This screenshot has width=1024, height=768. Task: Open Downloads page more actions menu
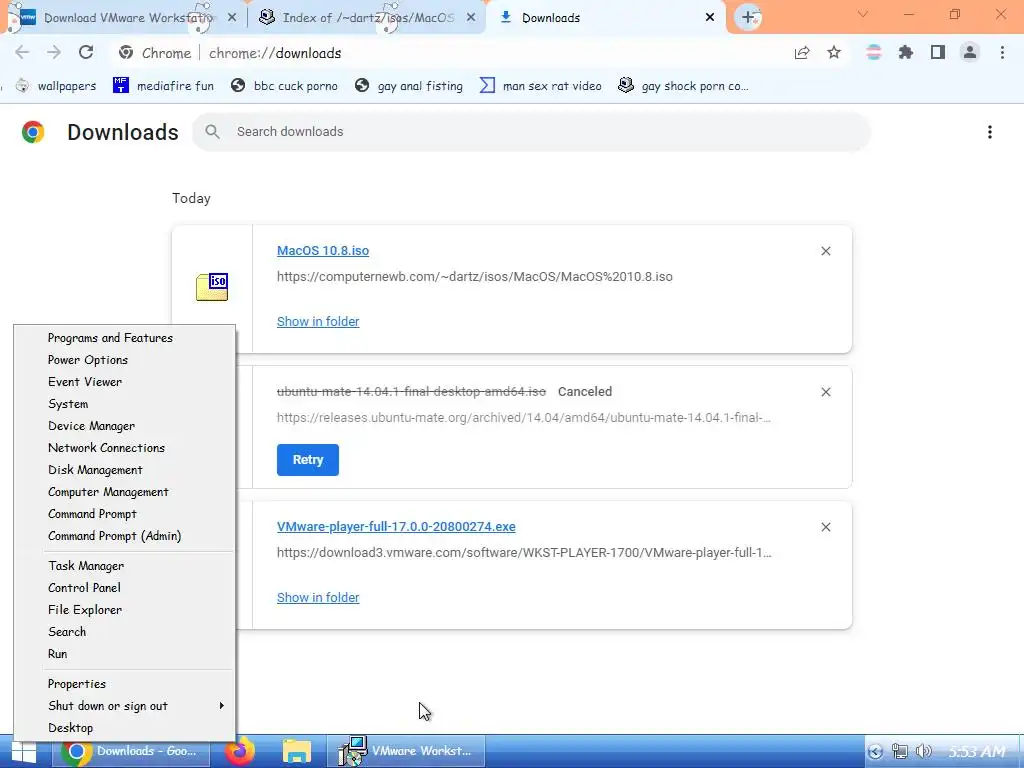[x=990, y=132]
